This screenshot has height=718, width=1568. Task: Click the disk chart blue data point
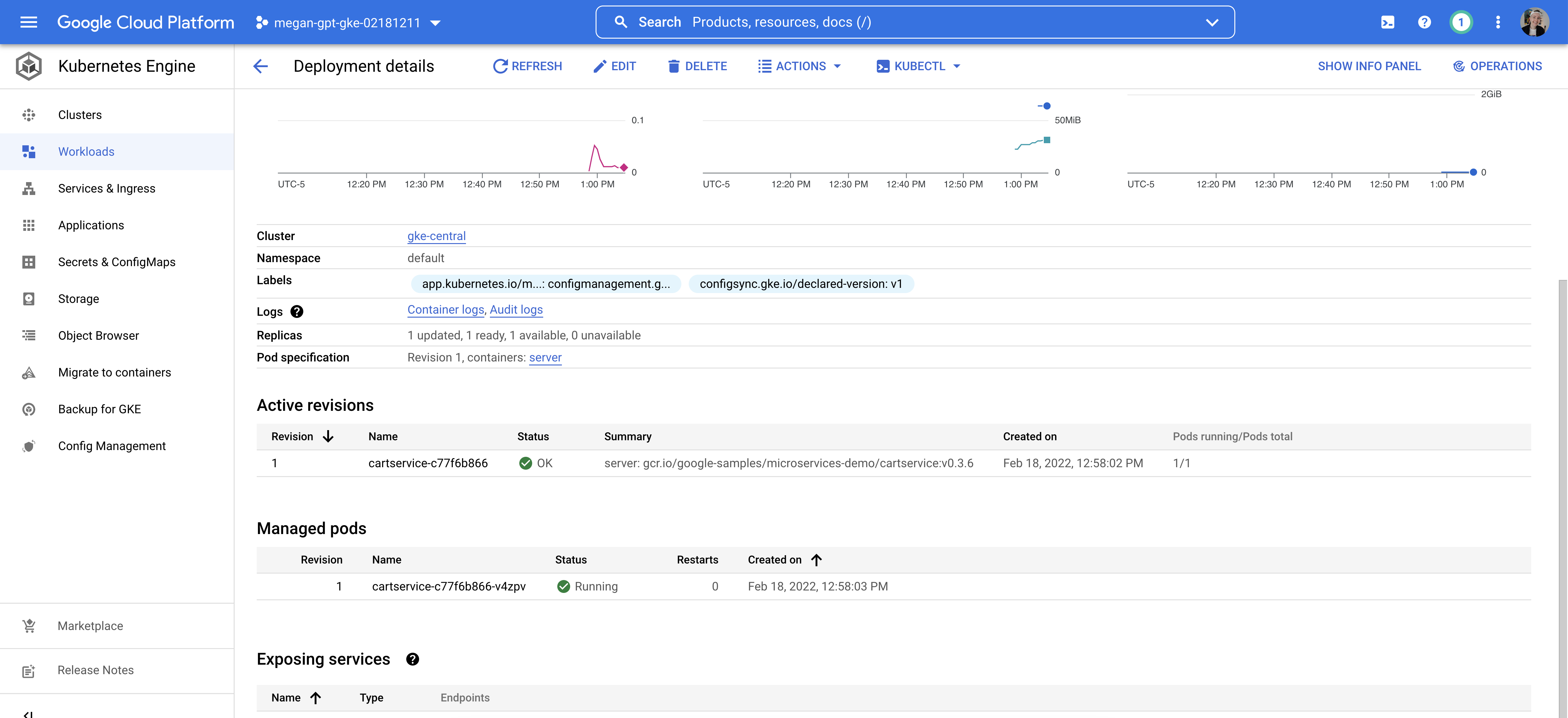pos(1473,172)
